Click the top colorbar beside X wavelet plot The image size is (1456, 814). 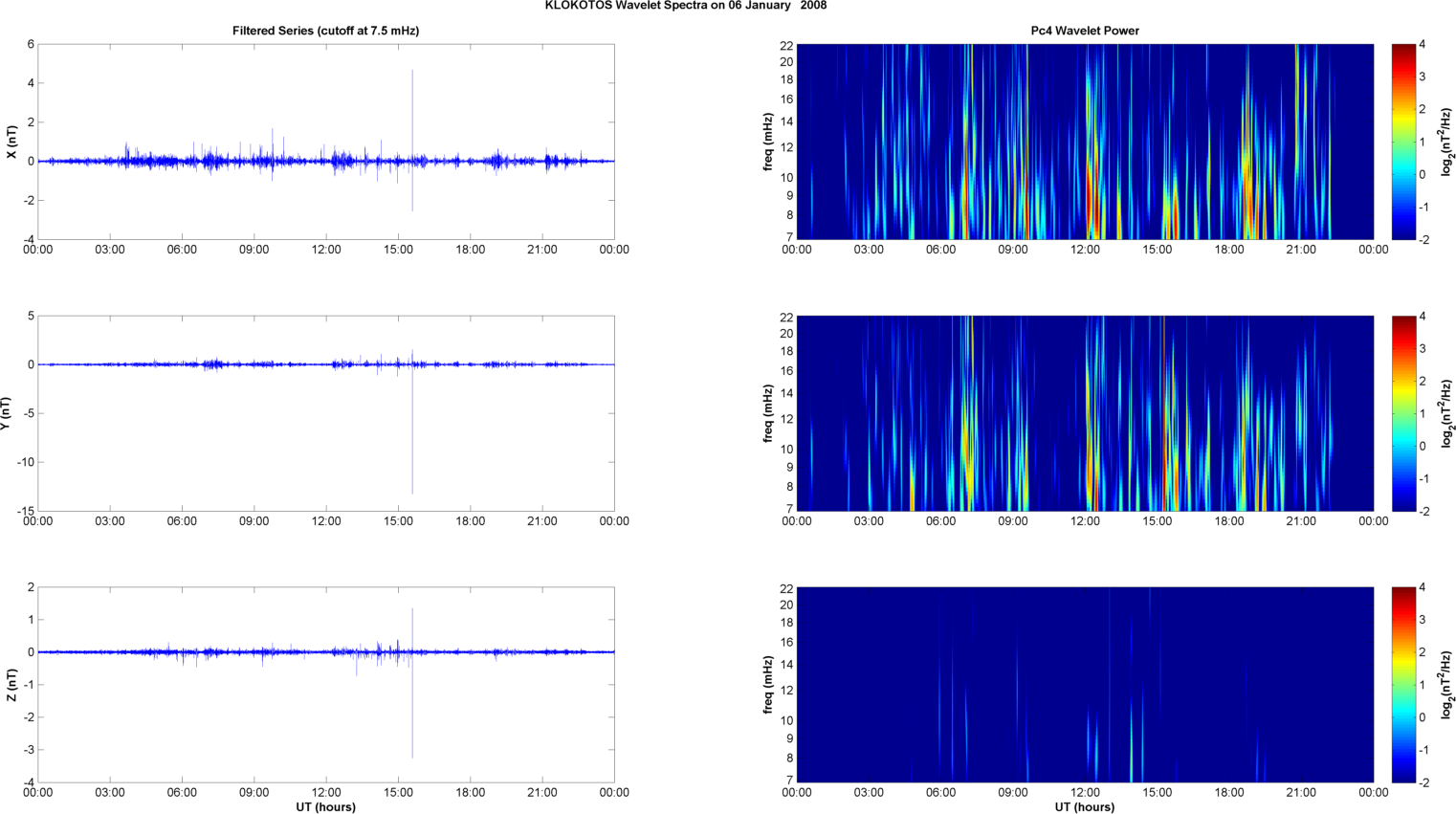[1402, 142]
